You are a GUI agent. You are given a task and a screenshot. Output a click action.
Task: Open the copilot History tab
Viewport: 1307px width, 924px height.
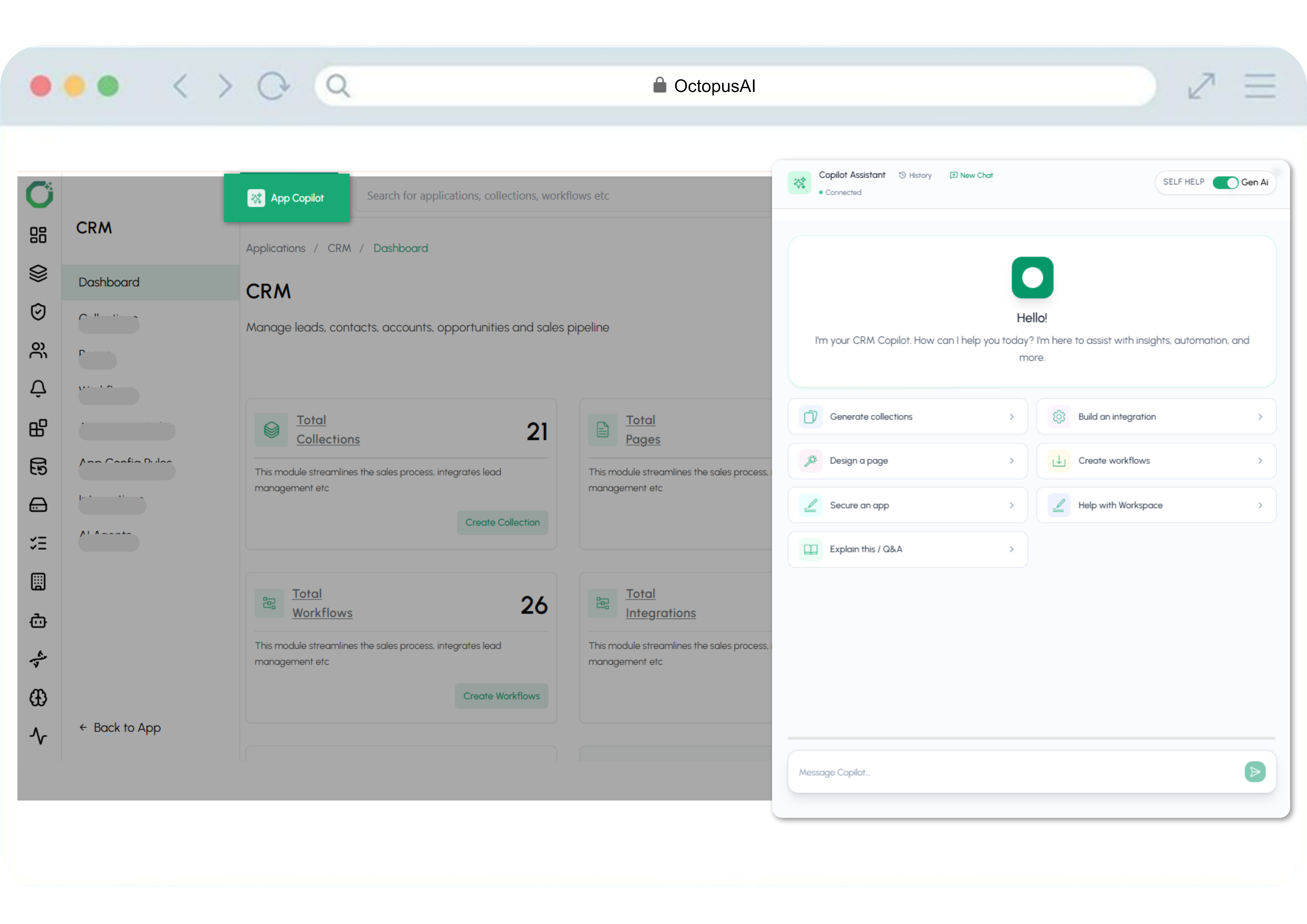tap(915, 175)
